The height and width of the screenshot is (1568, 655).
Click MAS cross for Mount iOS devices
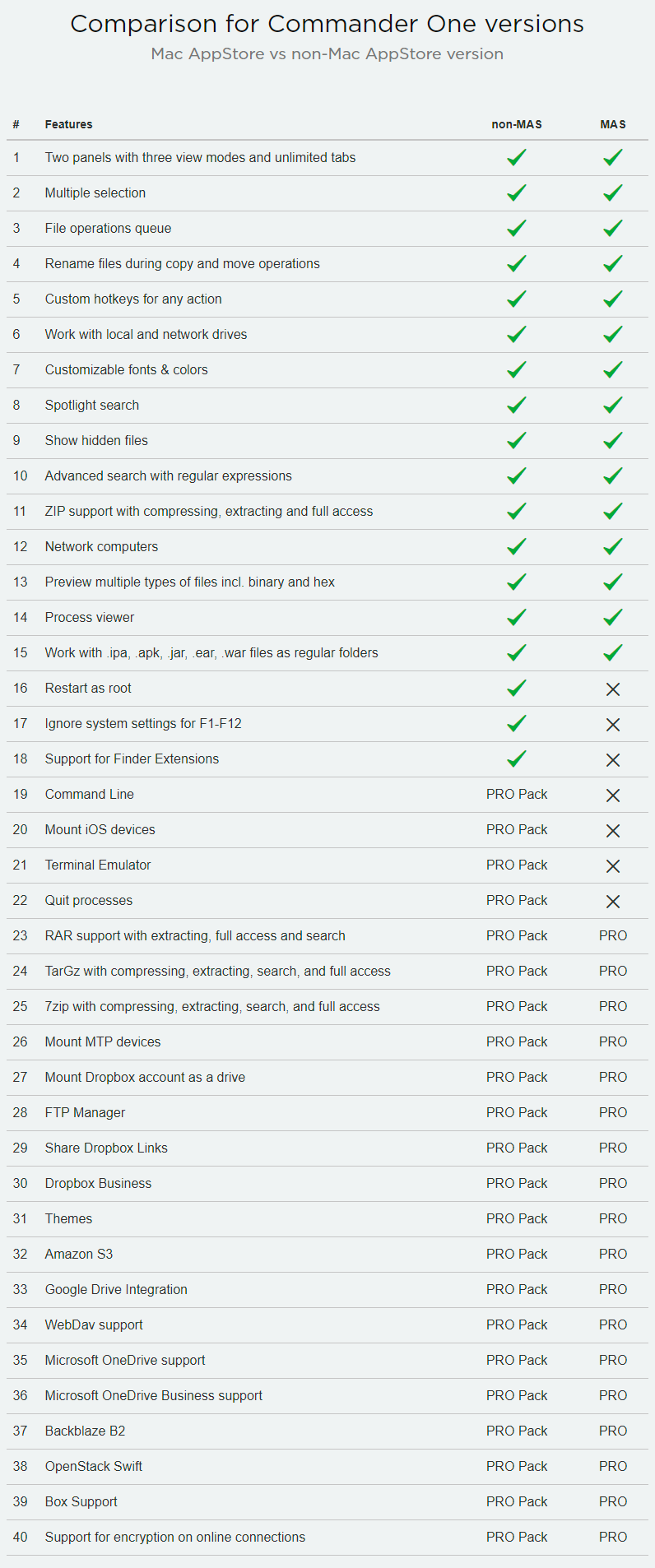pyautogui.click(x=612, y=831)
